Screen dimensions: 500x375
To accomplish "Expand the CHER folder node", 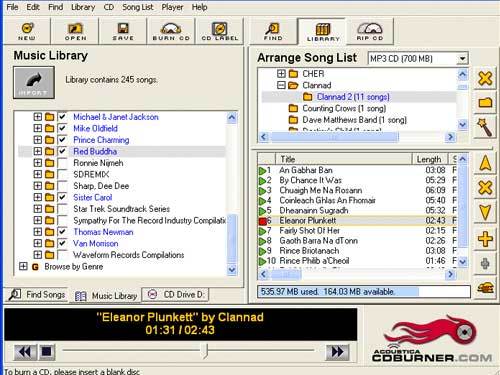I will pos(281,74).
